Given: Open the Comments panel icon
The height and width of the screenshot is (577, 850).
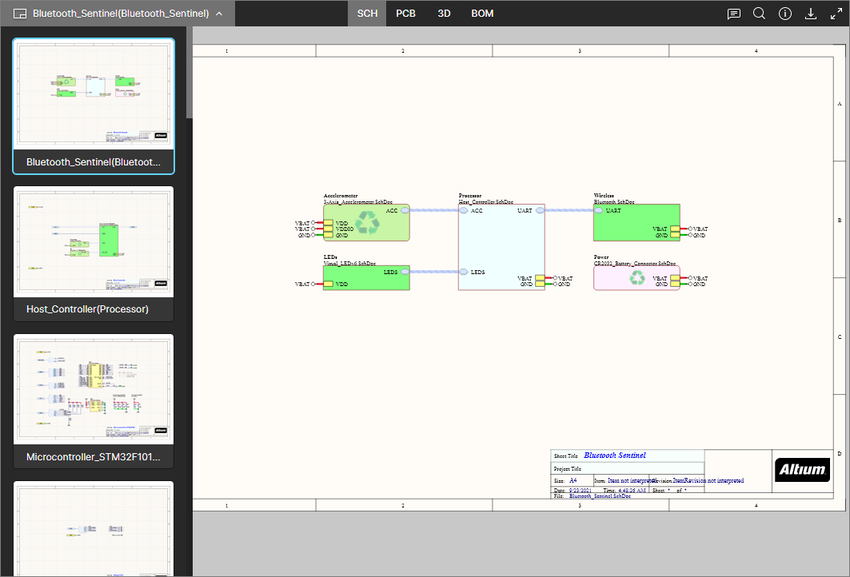Looking at the screenshot, I should click(x=733, y=13).
